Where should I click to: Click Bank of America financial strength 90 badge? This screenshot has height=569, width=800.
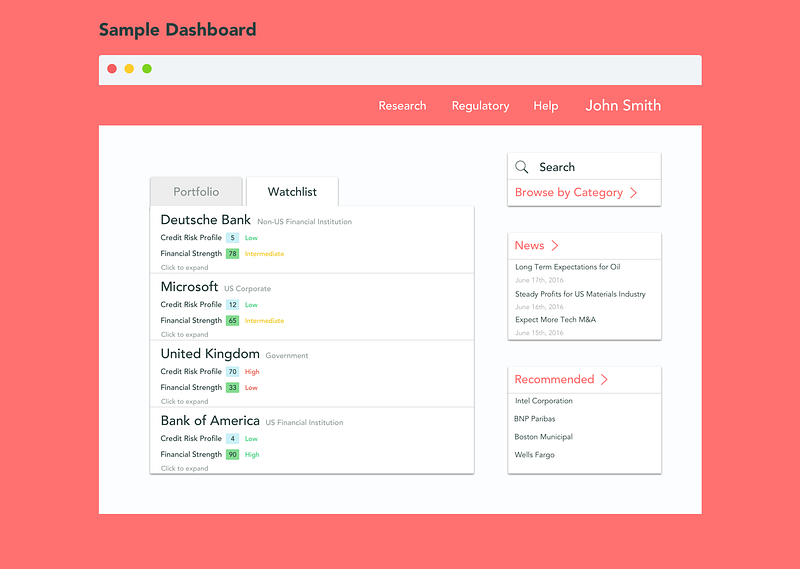click(233, 454)
